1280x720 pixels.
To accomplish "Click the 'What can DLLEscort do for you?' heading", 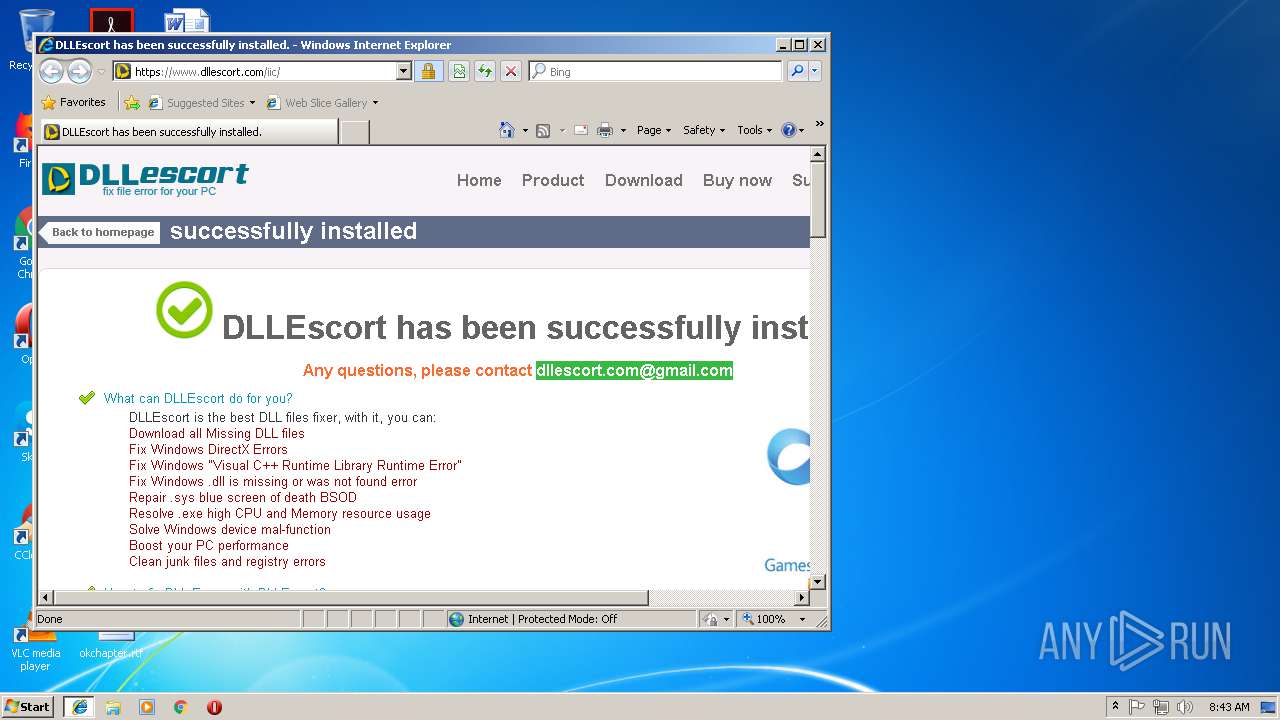I will (x=198, y=398).
